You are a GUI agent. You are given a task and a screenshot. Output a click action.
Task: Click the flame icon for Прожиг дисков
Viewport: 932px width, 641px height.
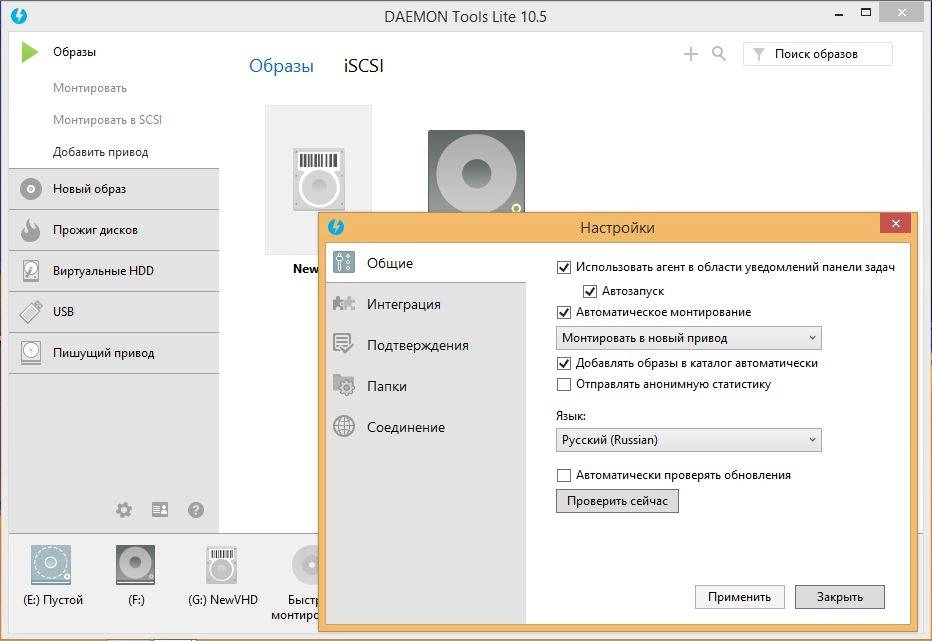coord(30,230)
